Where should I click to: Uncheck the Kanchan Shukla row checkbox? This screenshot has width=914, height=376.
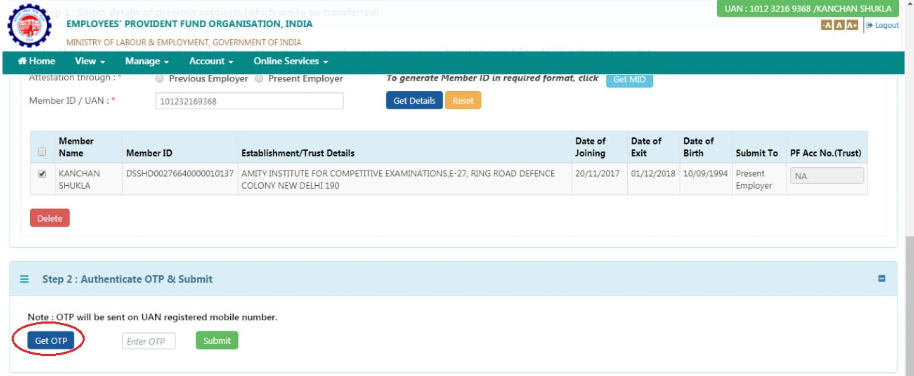click(x=42, y=174)
